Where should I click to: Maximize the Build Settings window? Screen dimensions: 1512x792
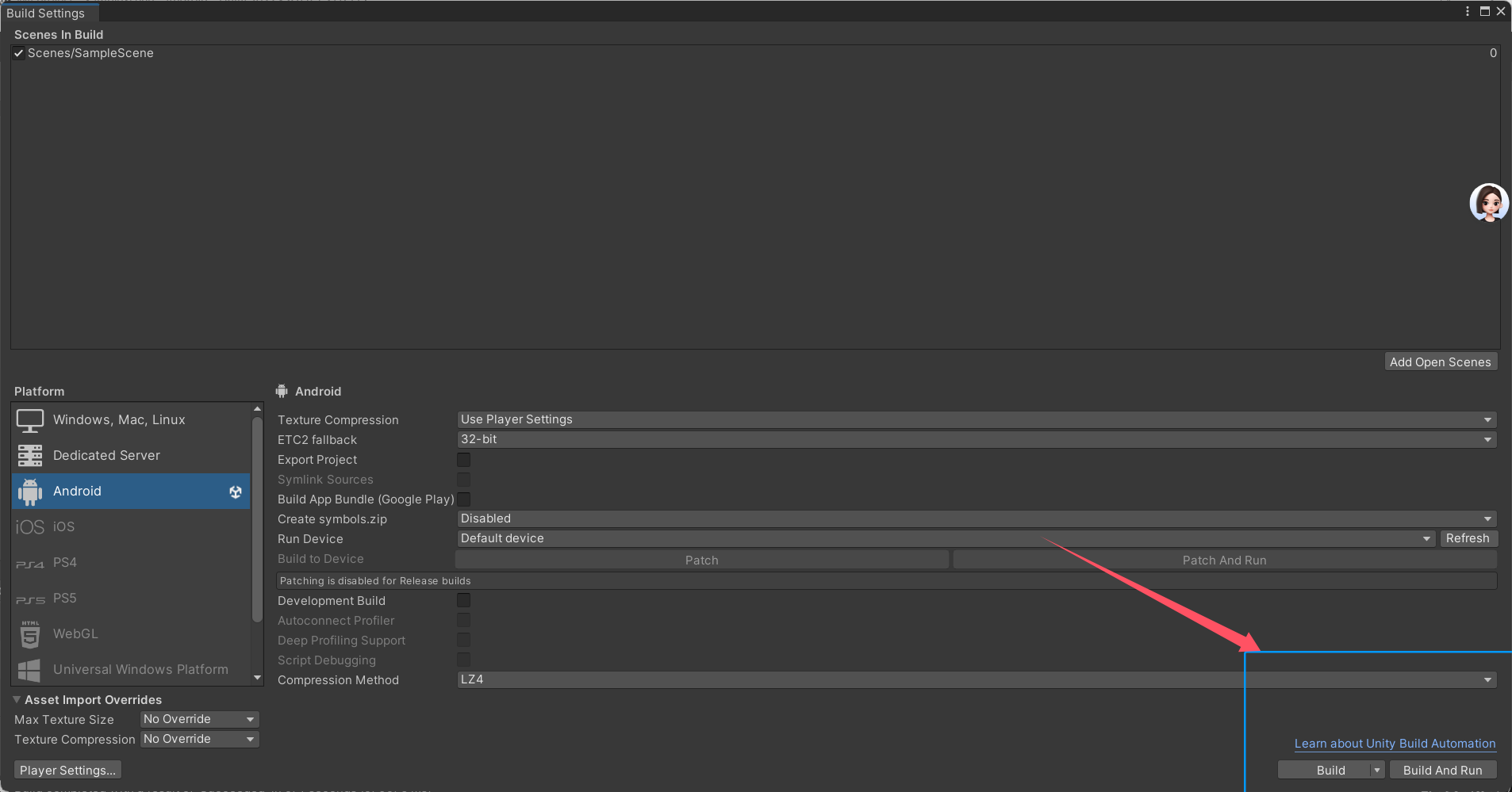1485,11
